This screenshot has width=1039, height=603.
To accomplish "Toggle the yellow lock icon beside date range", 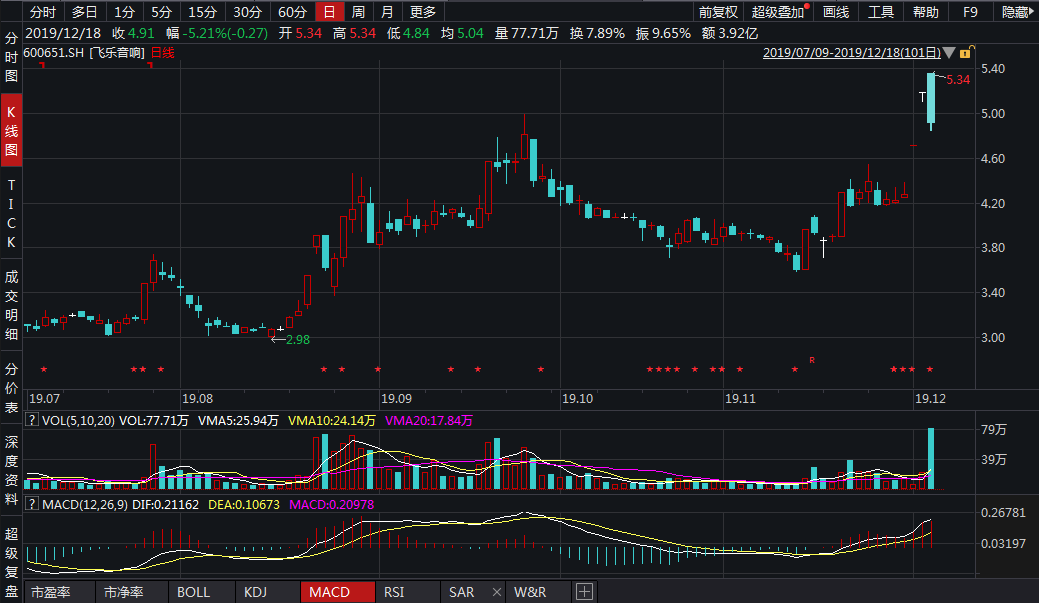I will (x=965, y=52).
